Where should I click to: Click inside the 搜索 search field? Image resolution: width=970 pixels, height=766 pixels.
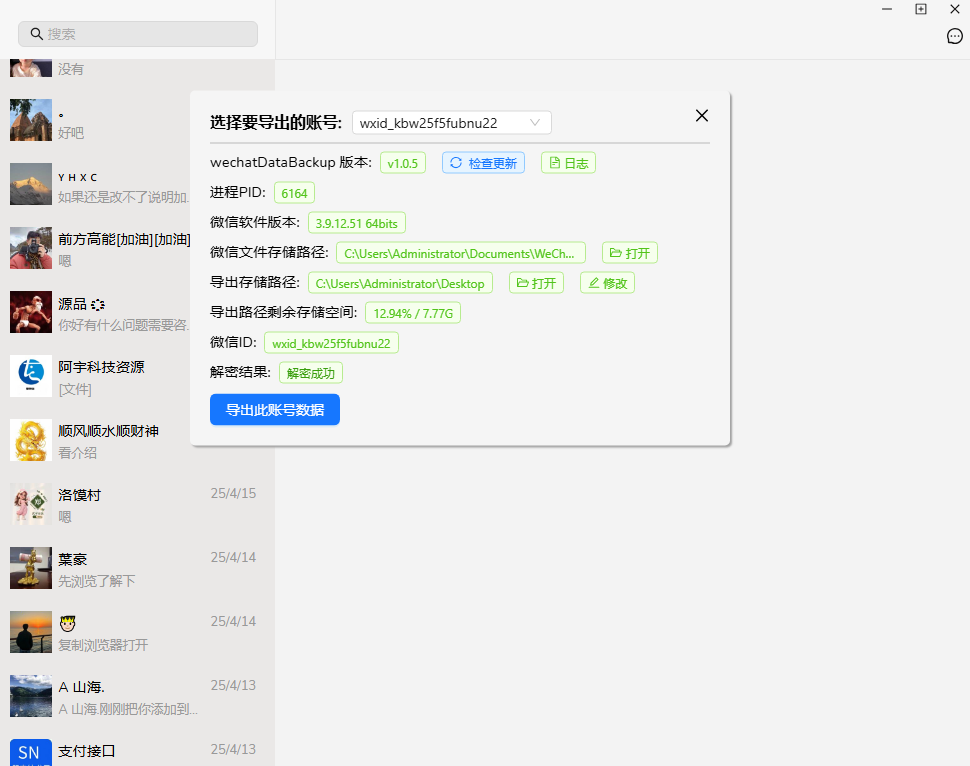137,33
